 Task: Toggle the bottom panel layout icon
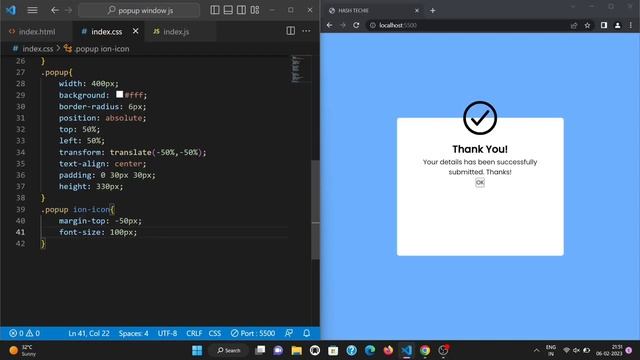tap(228, 10)
